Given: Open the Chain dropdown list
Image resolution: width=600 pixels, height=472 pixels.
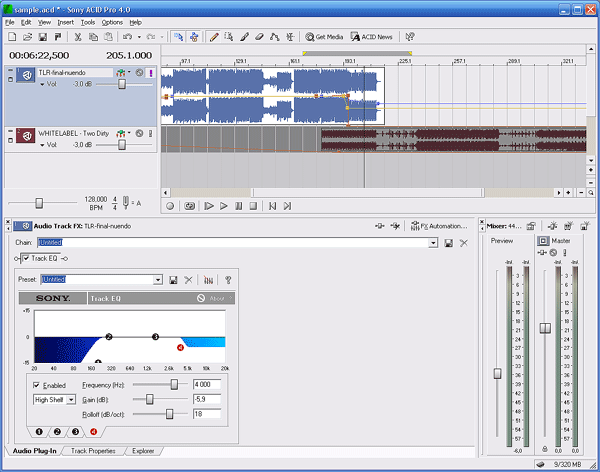Looking at the screenshot, I should click(433, 243).
